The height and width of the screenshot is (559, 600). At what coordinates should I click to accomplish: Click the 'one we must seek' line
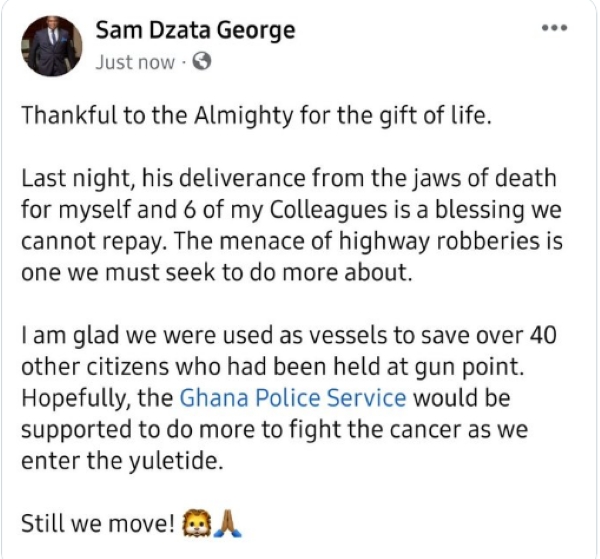point(217,272)
